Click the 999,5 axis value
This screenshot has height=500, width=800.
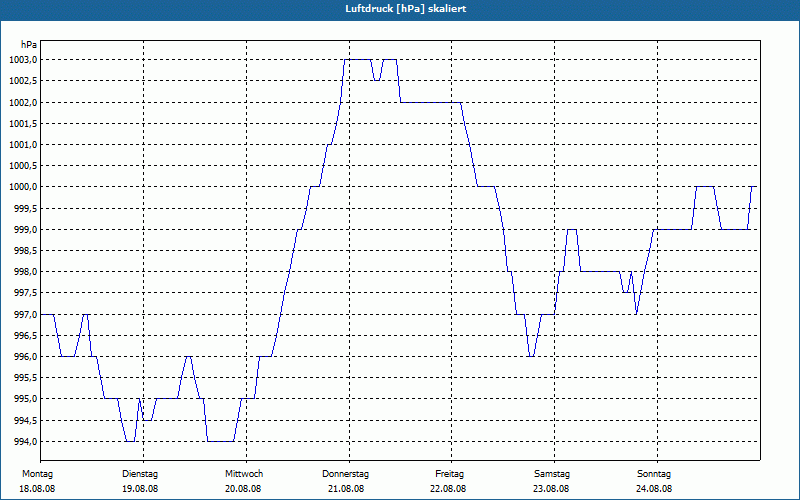25,208
